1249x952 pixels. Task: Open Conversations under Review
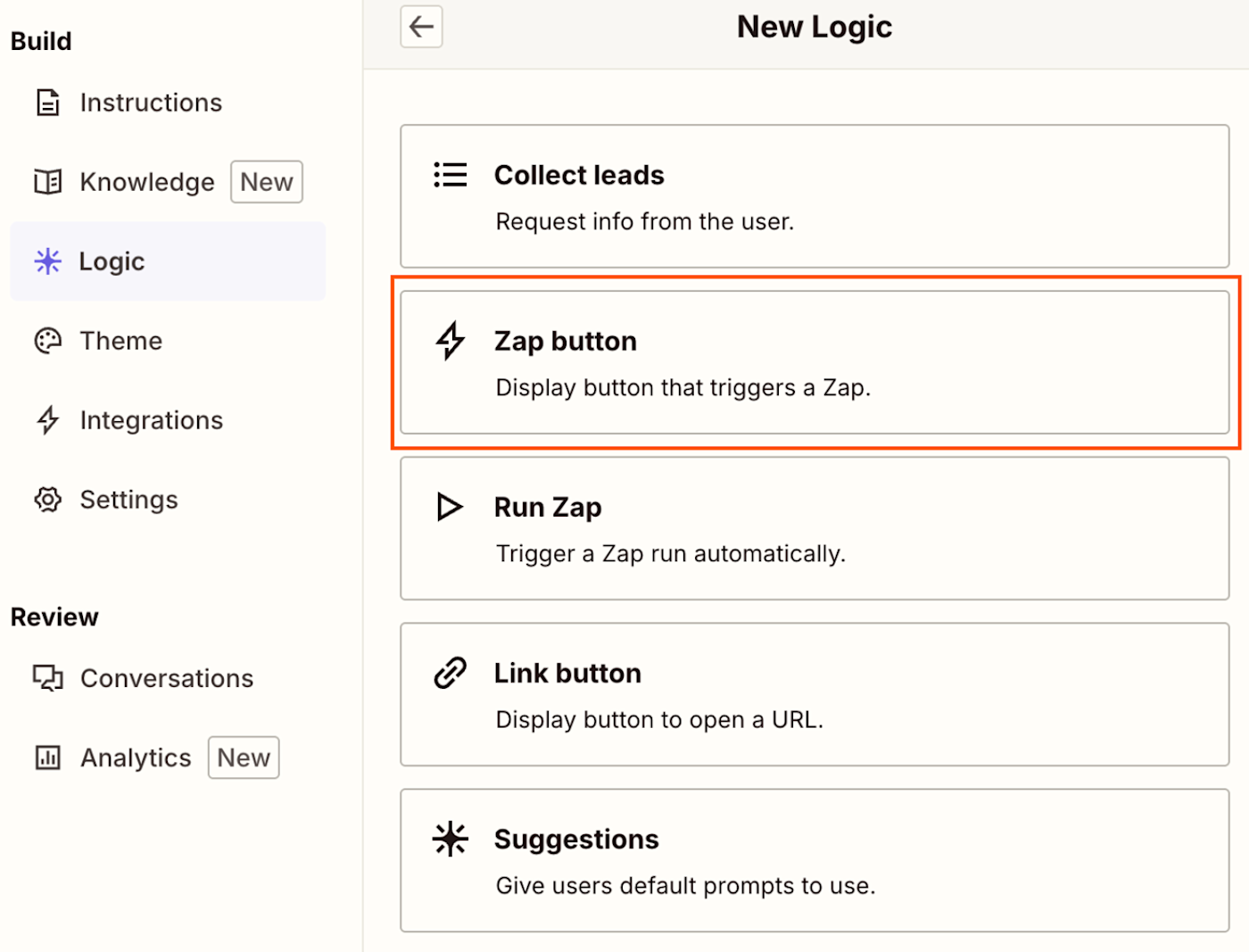167,678
